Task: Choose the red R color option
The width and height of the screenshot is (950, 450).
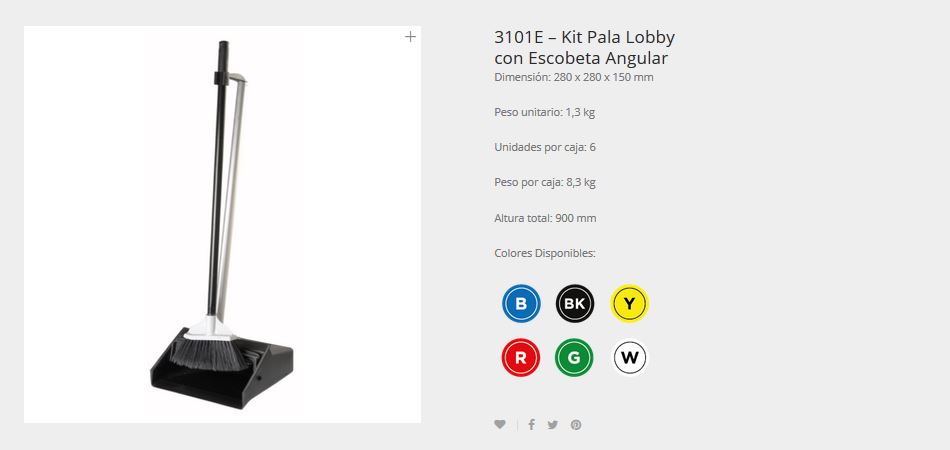Action: (x=520, y=357)
